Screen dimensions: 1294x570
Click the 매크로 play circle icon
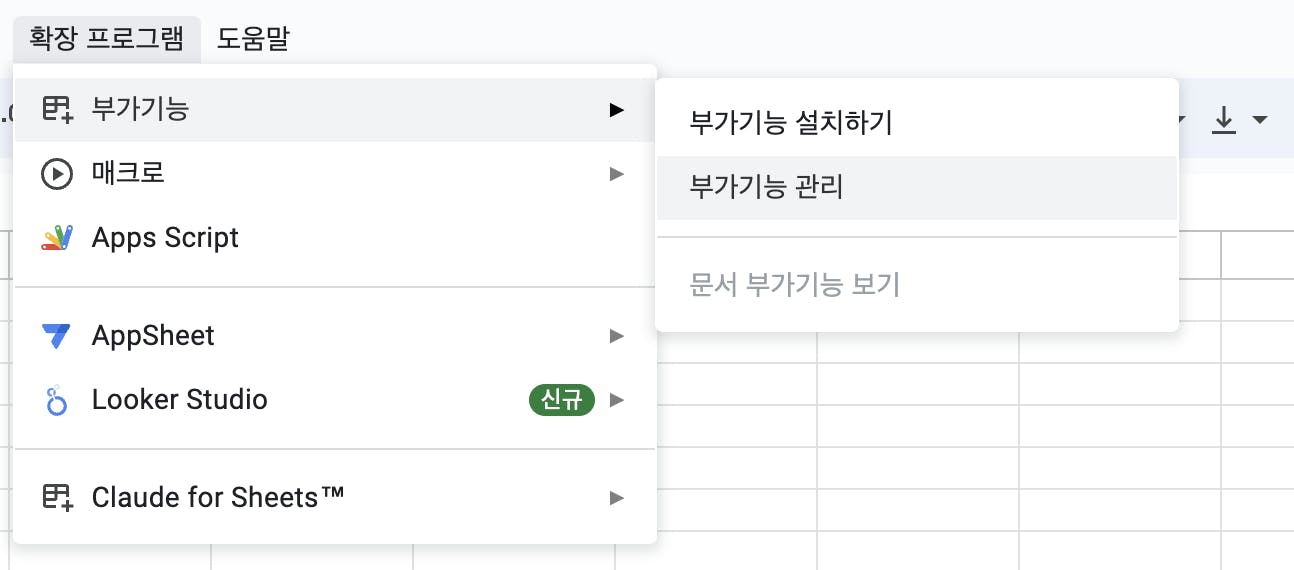tap(57, 174)
